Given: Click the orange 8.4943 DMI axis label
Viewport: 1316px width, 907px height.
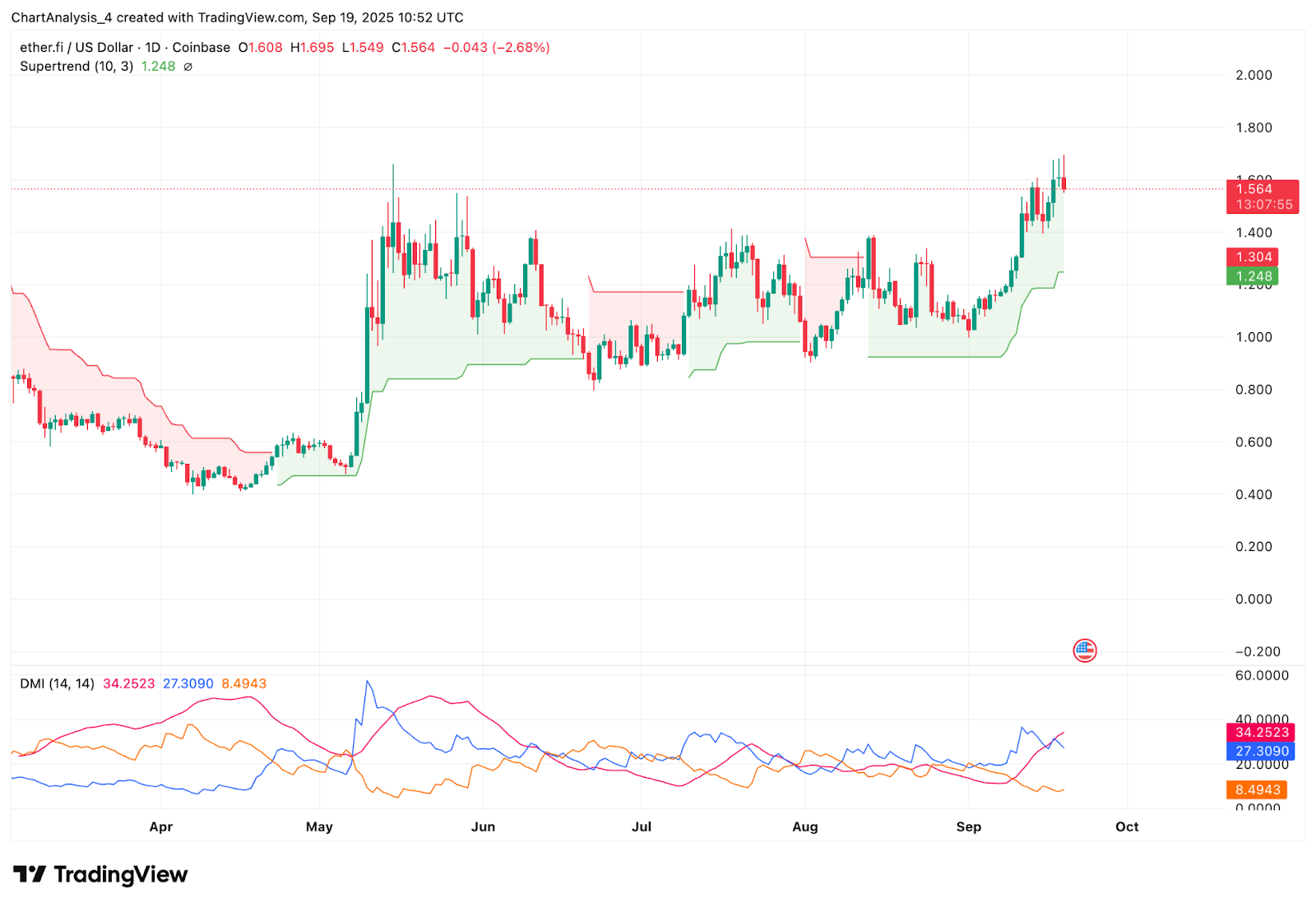Looking at the screenshot, I should tap(1256, 789).
